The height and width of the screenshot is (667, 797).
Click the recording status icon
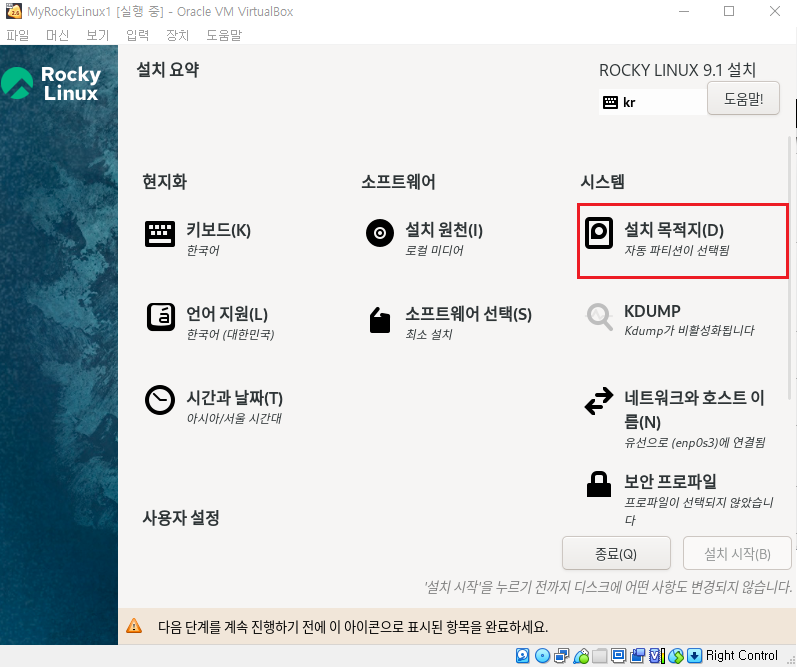tap(637, 656)
